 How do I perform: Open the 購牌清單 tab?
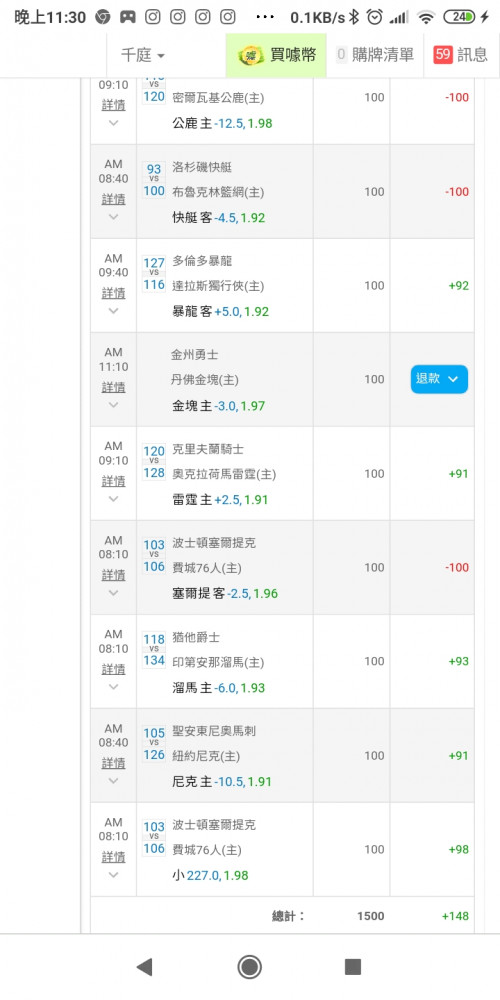click(374, 55)
